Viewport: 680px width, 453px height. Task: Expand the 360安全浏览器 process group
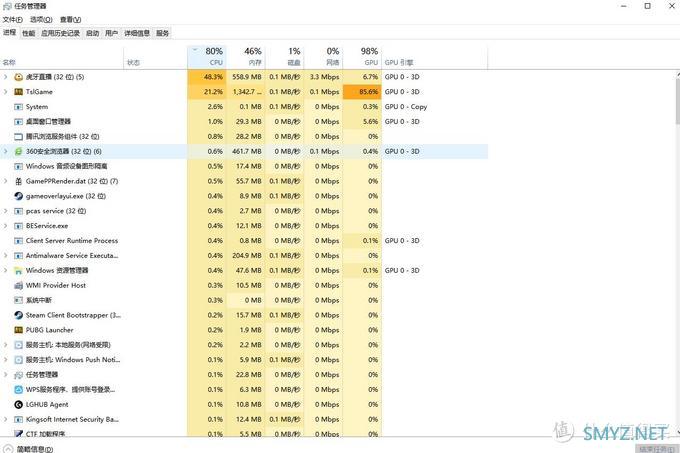tap(6, 151)
